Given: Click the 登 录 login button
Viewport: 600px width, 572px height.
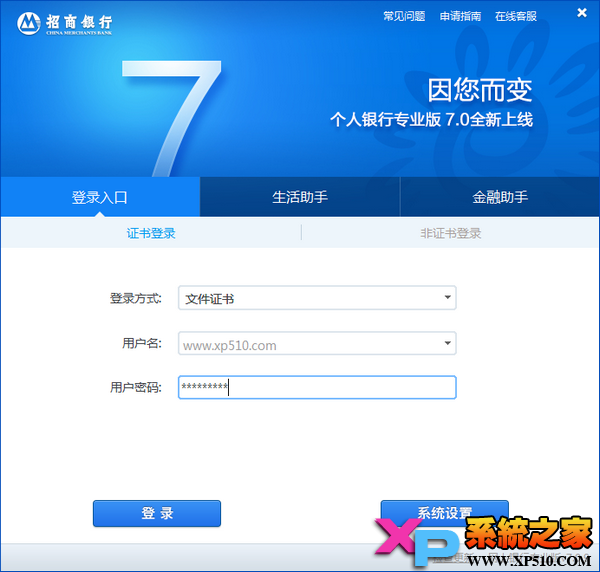Looking at the screenshot, I should point(157,513).
